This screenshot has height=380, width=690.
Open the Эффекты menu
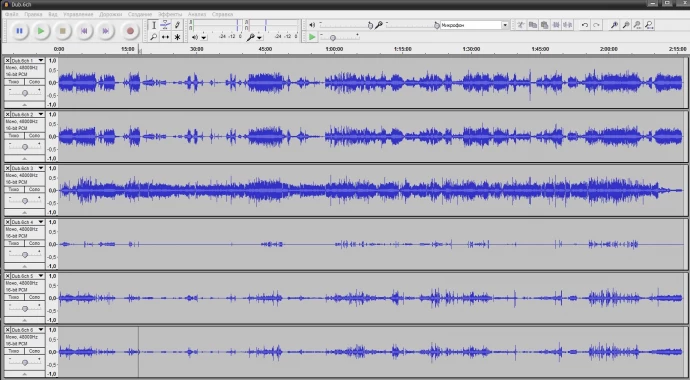[x=170, y=14]
